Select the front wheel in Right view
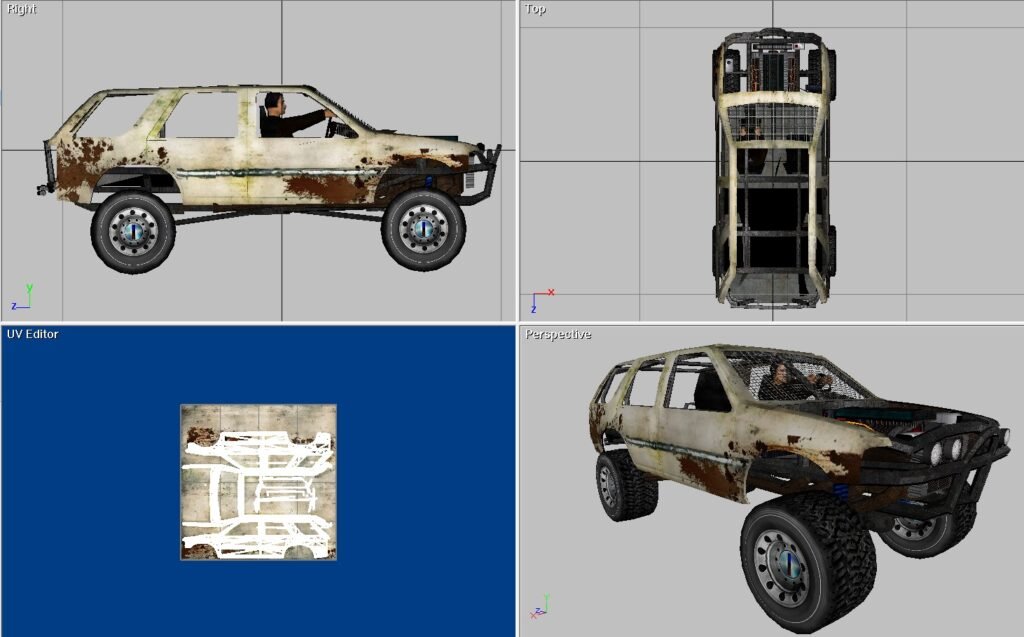Screen dimensions: 1024x637 [423, 230]
